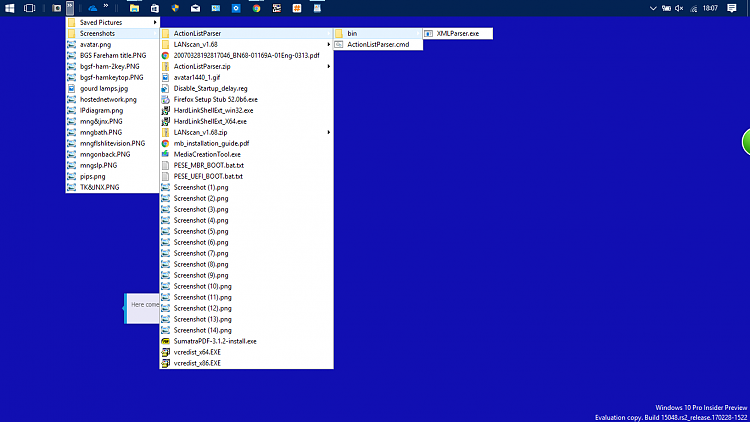
Task: Open mb_installation_guide.pdf from the list
Action: (211, 143)
